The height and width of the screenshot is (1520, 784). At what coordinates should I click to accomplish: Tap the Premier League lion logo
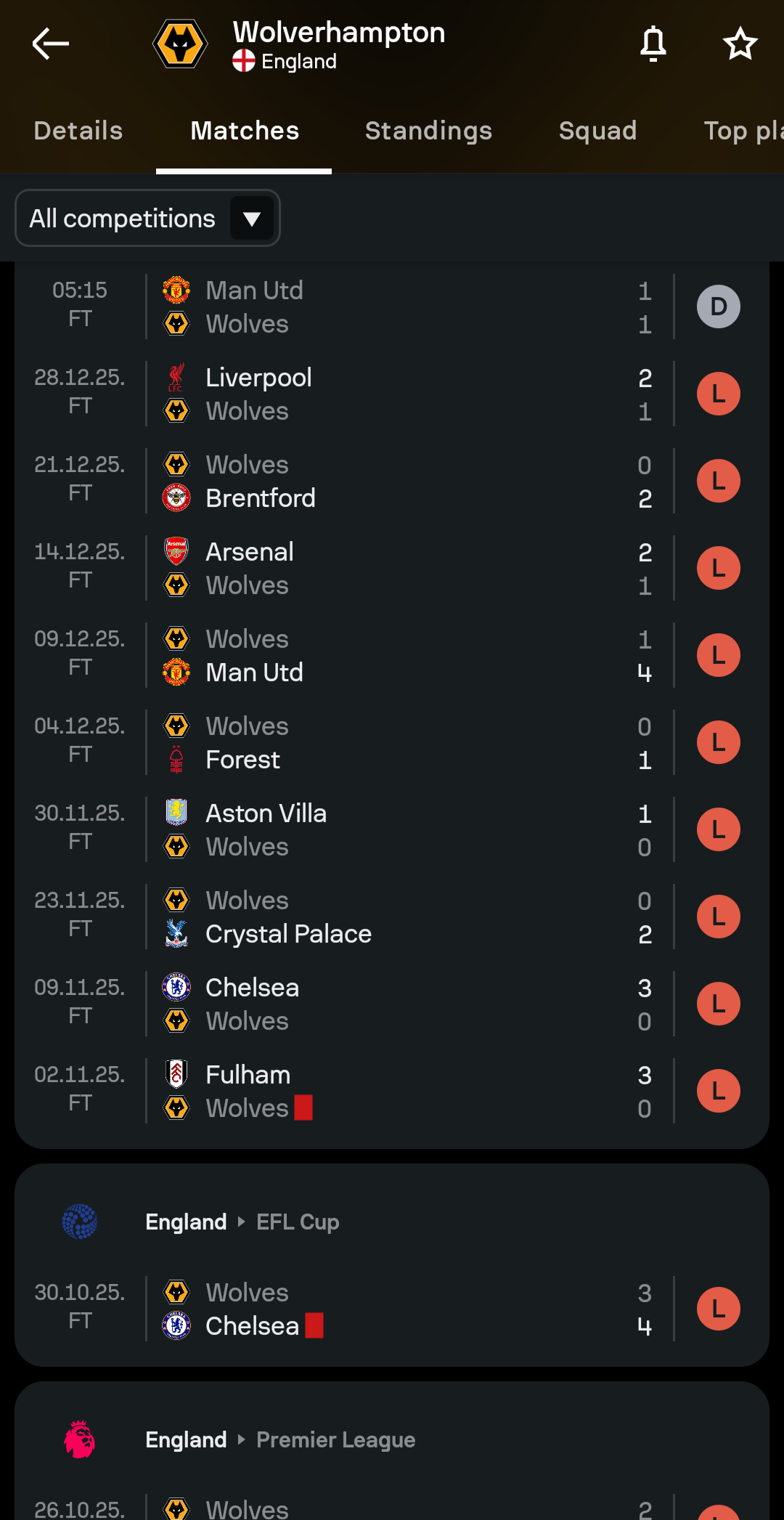[80, 1439]
